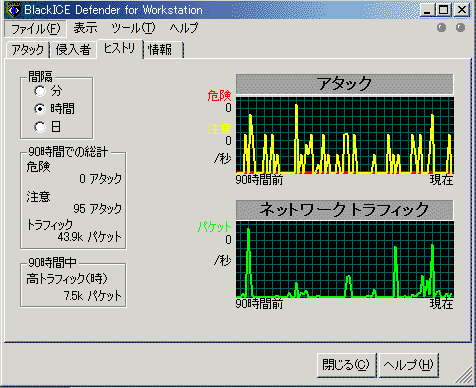The height and width of the screenshot is (388, 476).
Task: Select the 分 (minutes) interval radio button
Action: [x=40, y=91]
